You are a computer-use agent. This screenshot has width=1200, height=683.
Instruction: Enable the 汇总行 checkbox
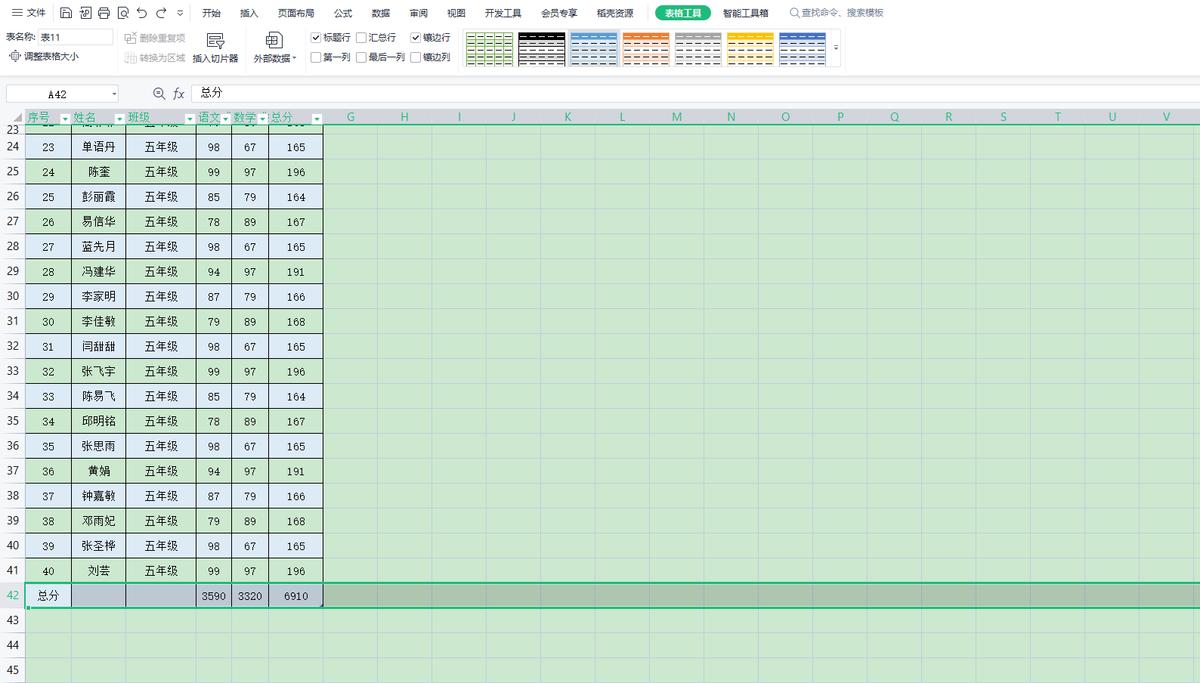[362, 37]
